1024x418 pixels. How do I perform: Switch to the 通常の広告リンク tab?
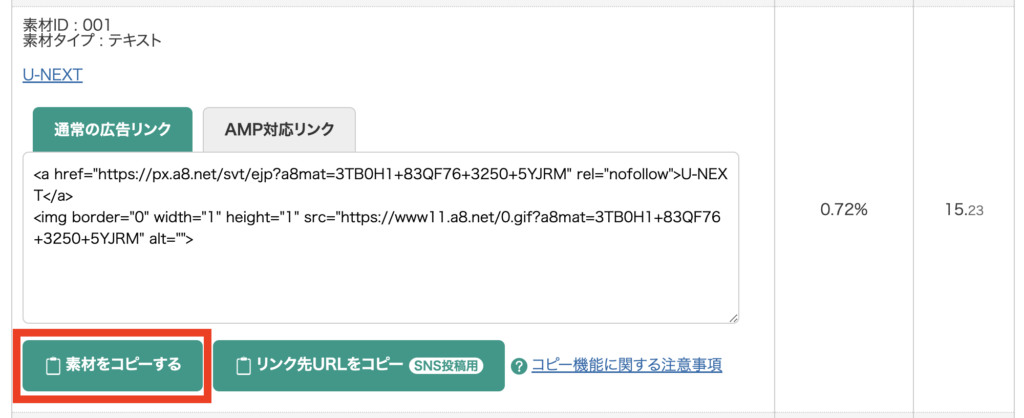(x=112, y=129)
